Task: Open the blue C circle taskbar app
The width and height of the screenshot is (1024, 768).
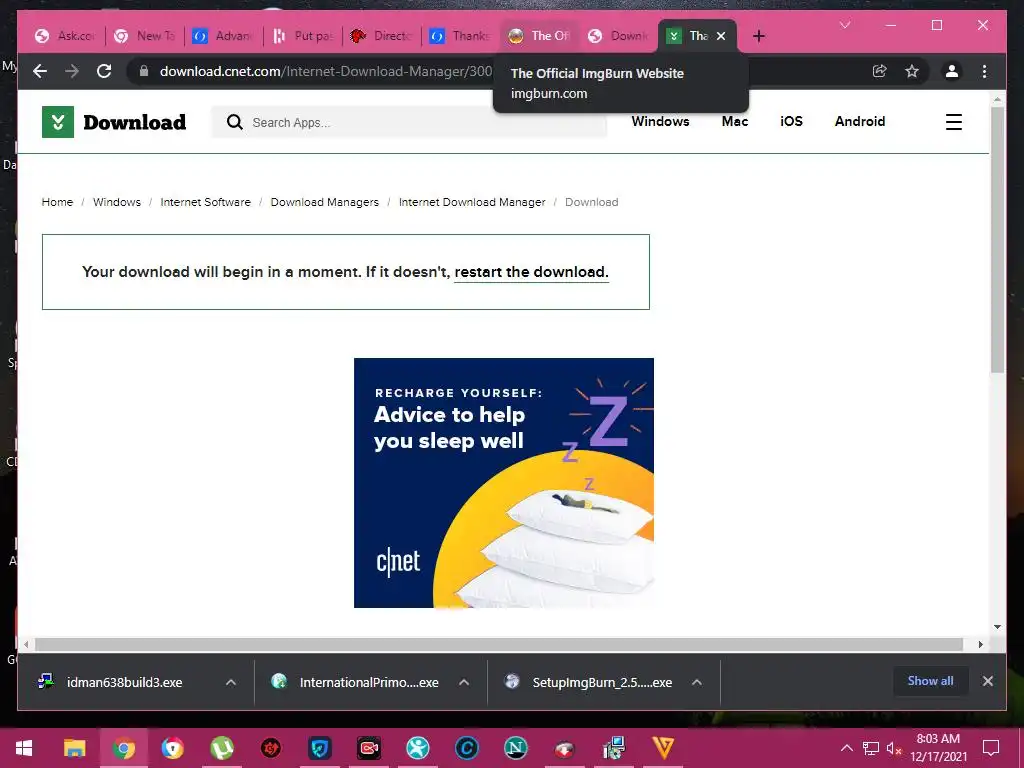Action: (x=467, y=748)
